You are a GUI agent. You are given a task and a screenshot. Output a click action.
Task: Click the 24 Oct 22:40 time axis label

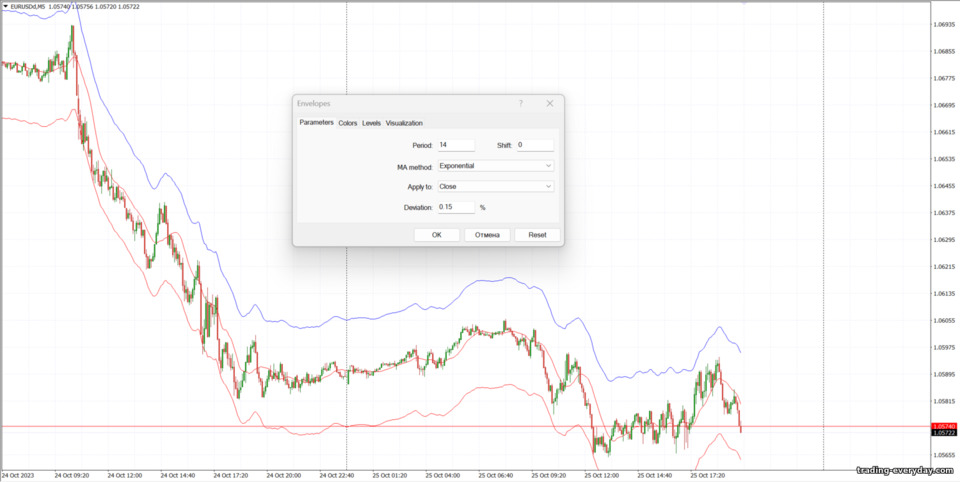(x=337, y=475)
